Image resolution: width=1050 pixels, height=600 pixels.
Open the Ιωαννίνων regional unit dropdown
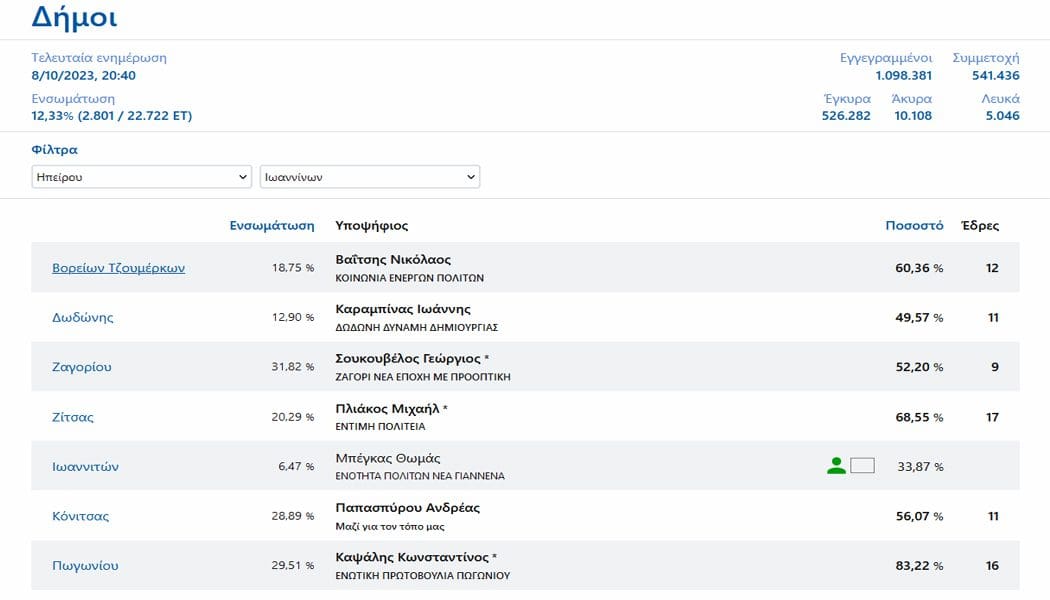(x=370, y=177)
